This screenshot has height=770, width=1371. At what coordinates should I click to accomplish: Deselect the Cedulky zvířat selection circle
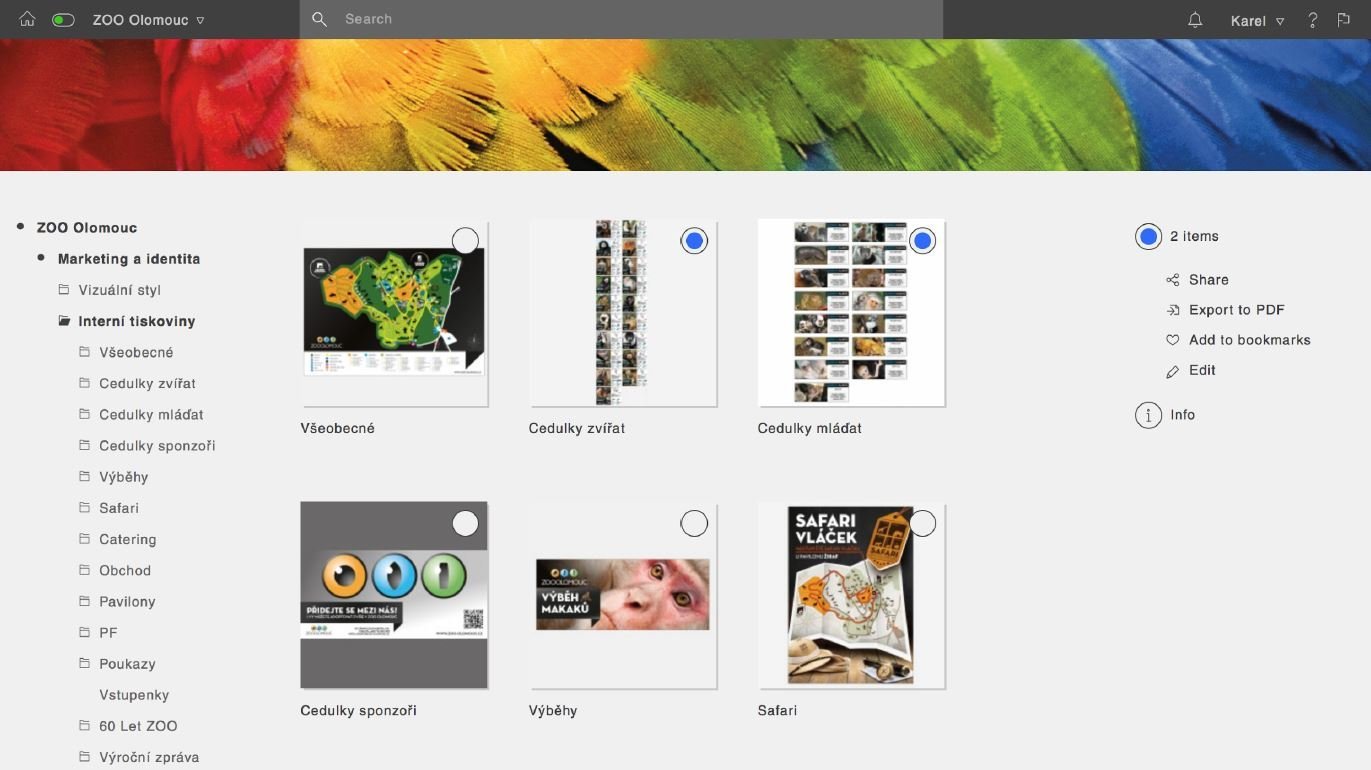point(694,241)
